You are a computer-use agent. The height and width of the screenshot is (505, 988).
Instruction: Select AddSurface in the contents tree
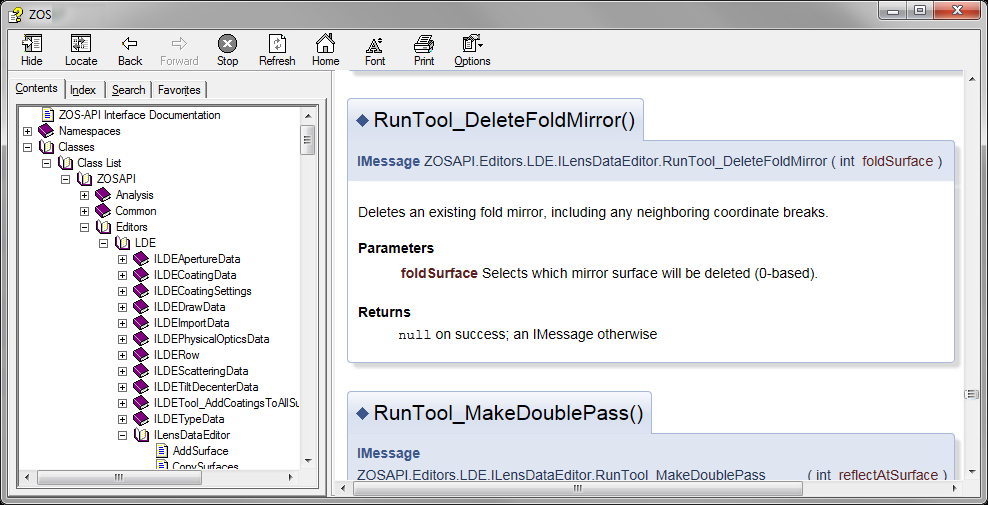click(x=200, y=451)
